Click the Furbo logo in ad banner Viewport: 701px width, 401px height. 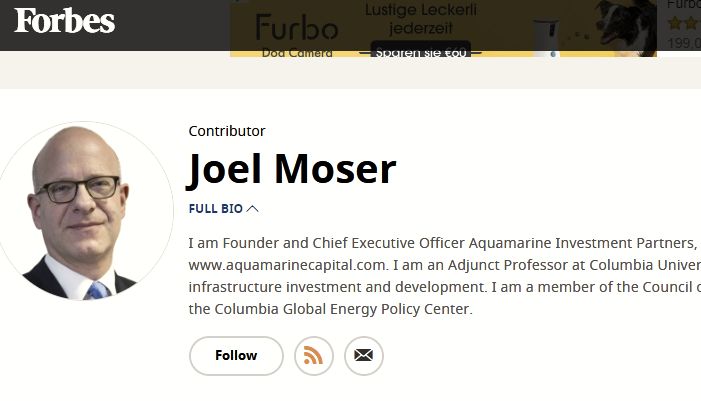point(296,27)
